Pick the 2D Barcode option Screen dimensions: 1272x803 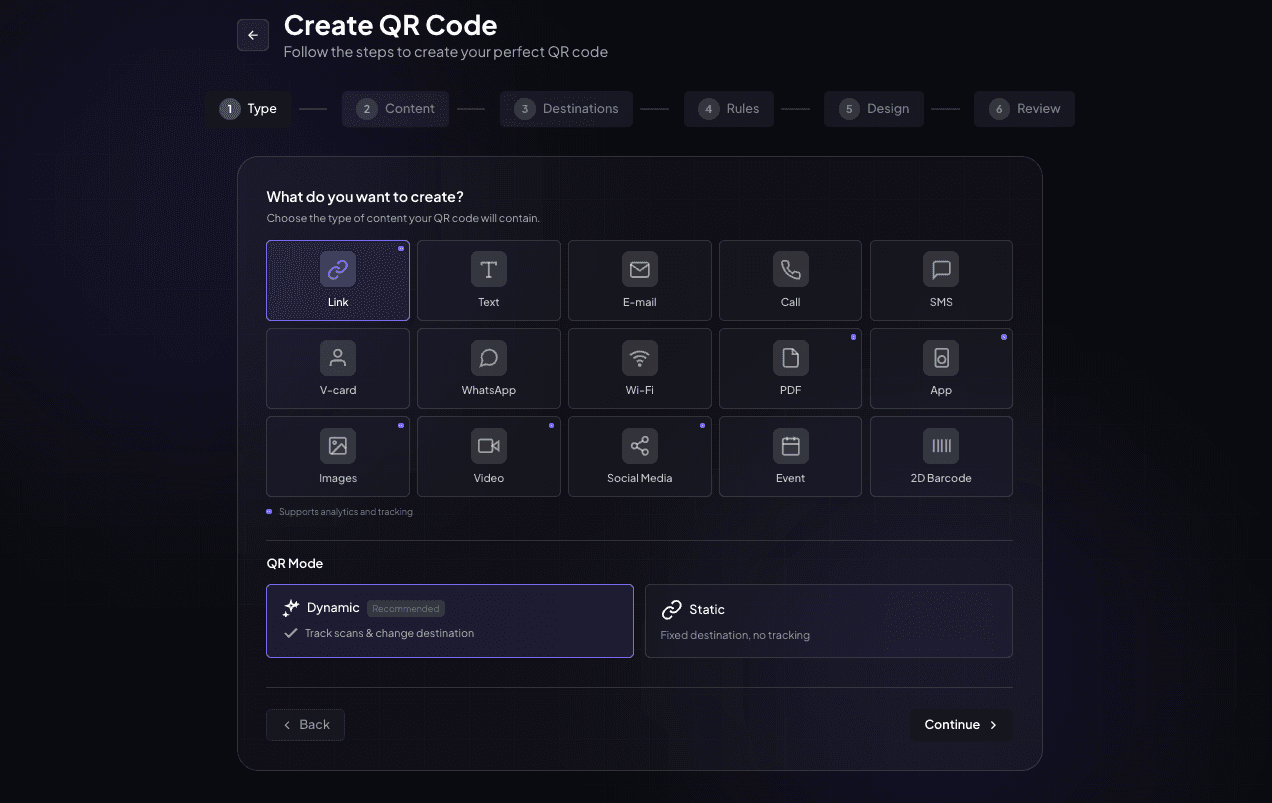tap(940, 456)
